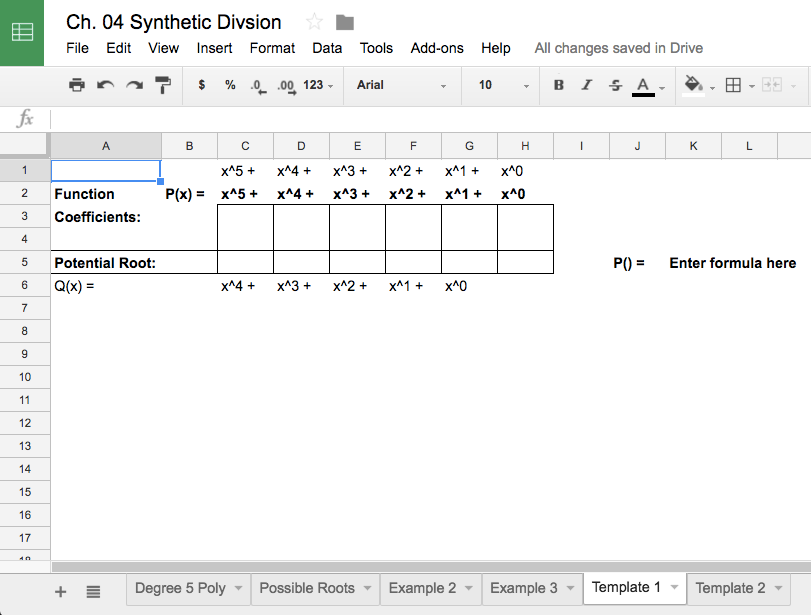811x615 pixels.
Task: Open the File menu
Action: point(77,48)
